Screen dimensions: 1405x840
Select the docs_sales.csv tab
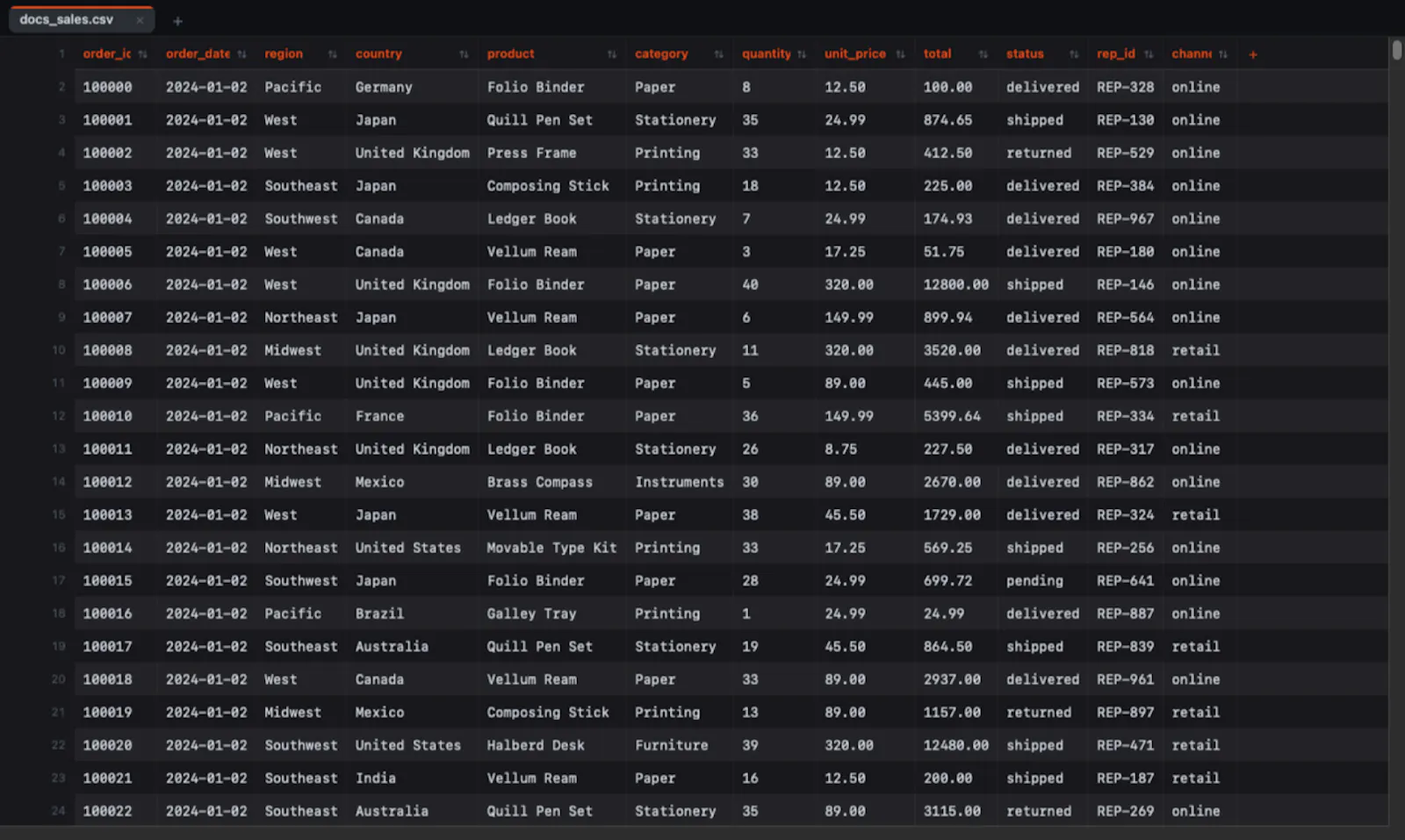82,19
